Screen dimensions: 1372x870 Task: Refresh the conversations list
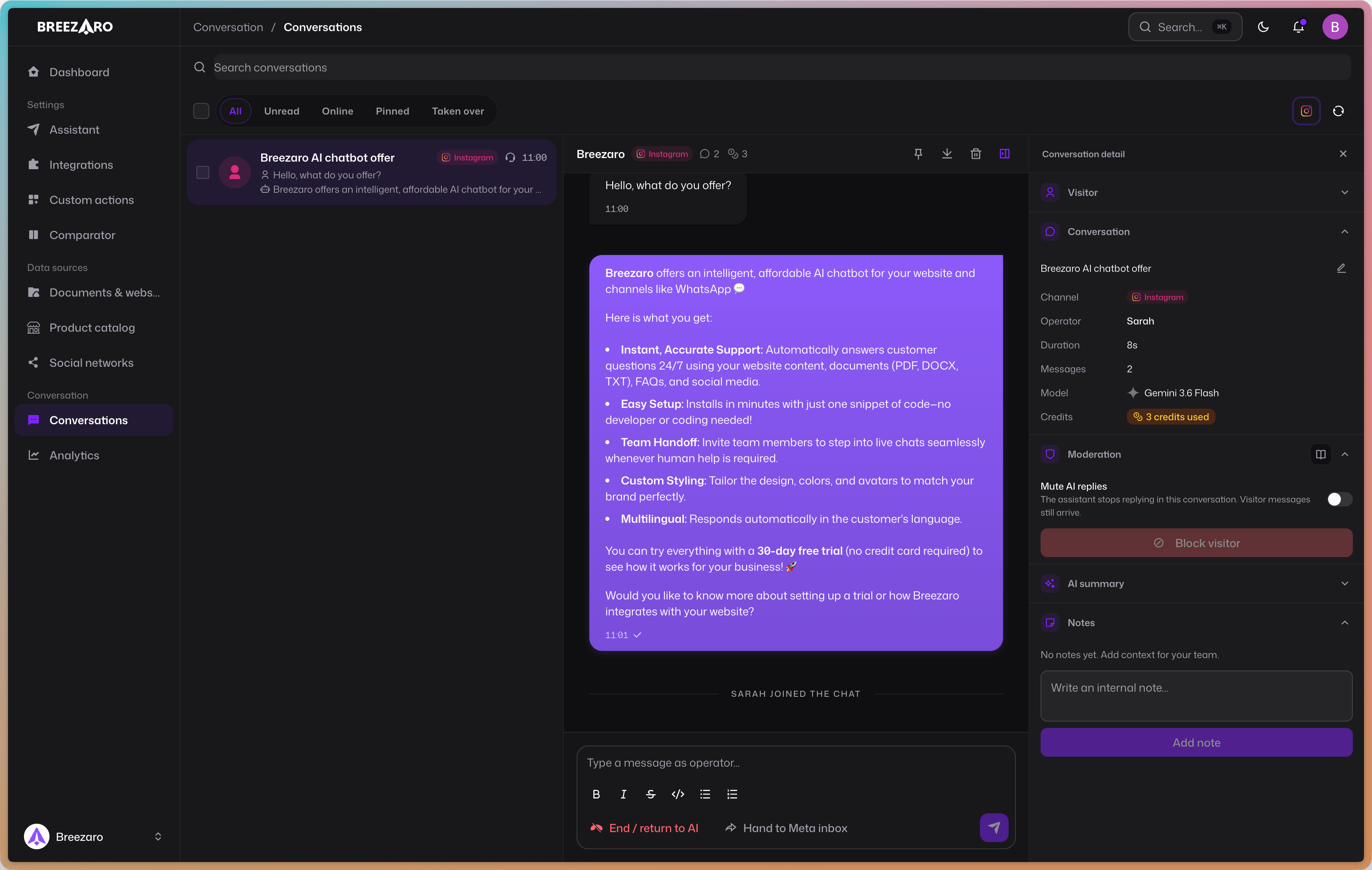click(x=1338, y=111)
